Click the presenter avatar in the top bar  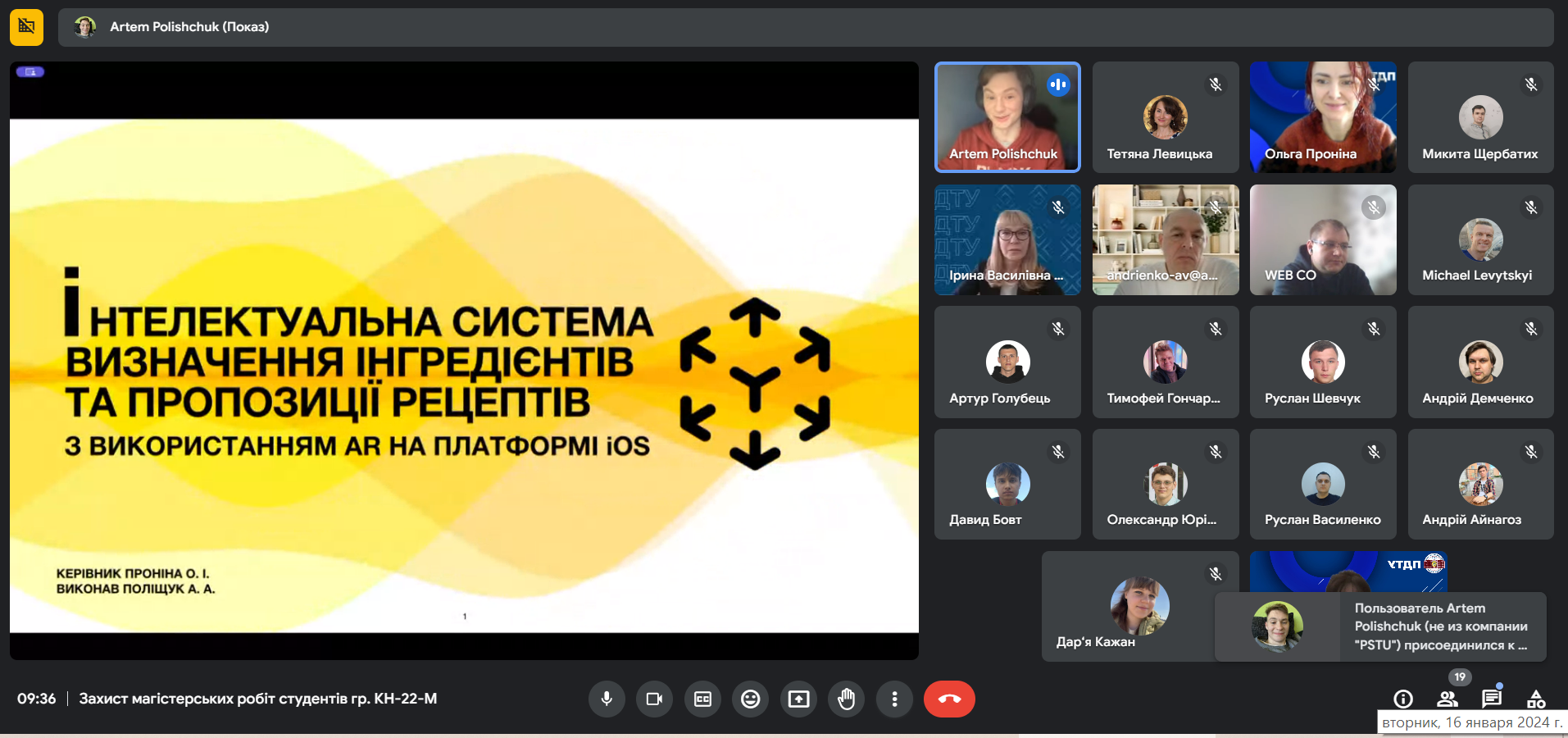pos(84,27)
